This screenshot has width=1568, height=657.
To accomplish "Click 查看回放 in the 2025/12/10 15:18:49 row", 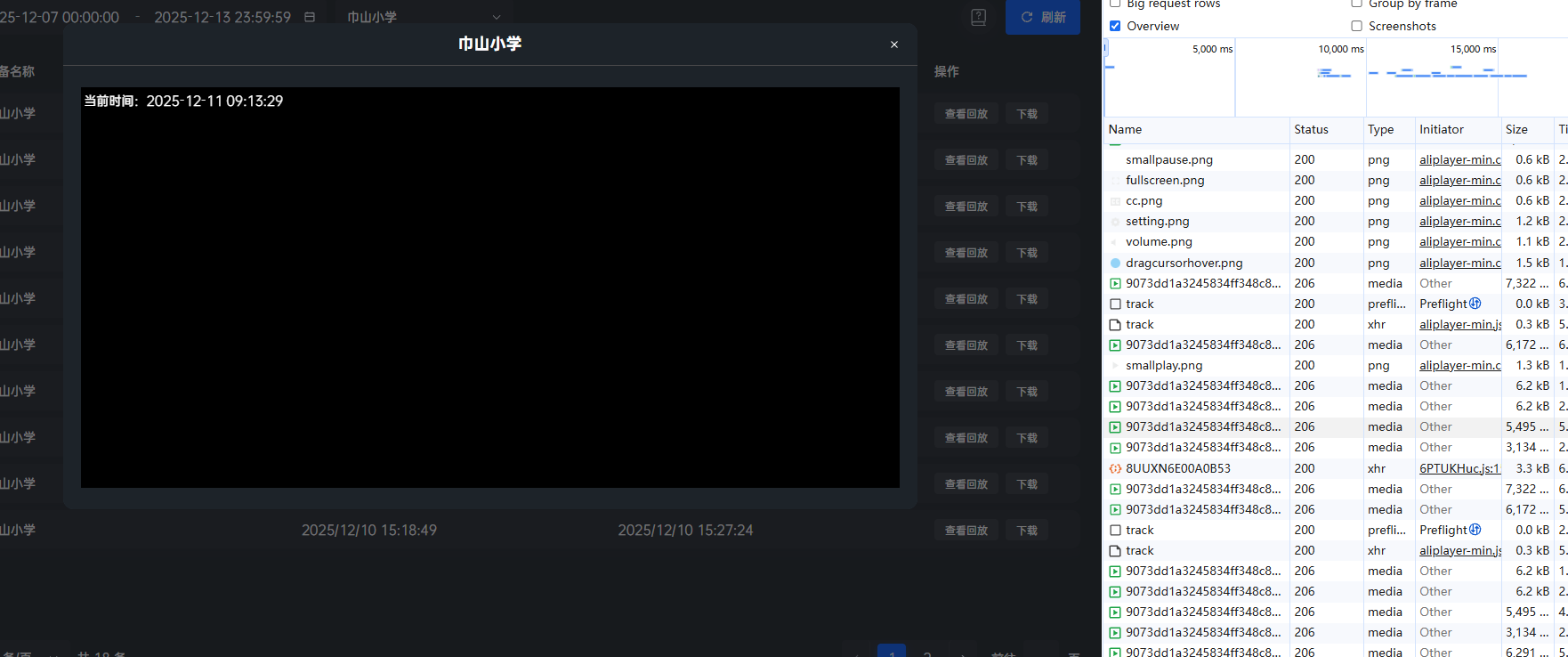I will [966, 531].
